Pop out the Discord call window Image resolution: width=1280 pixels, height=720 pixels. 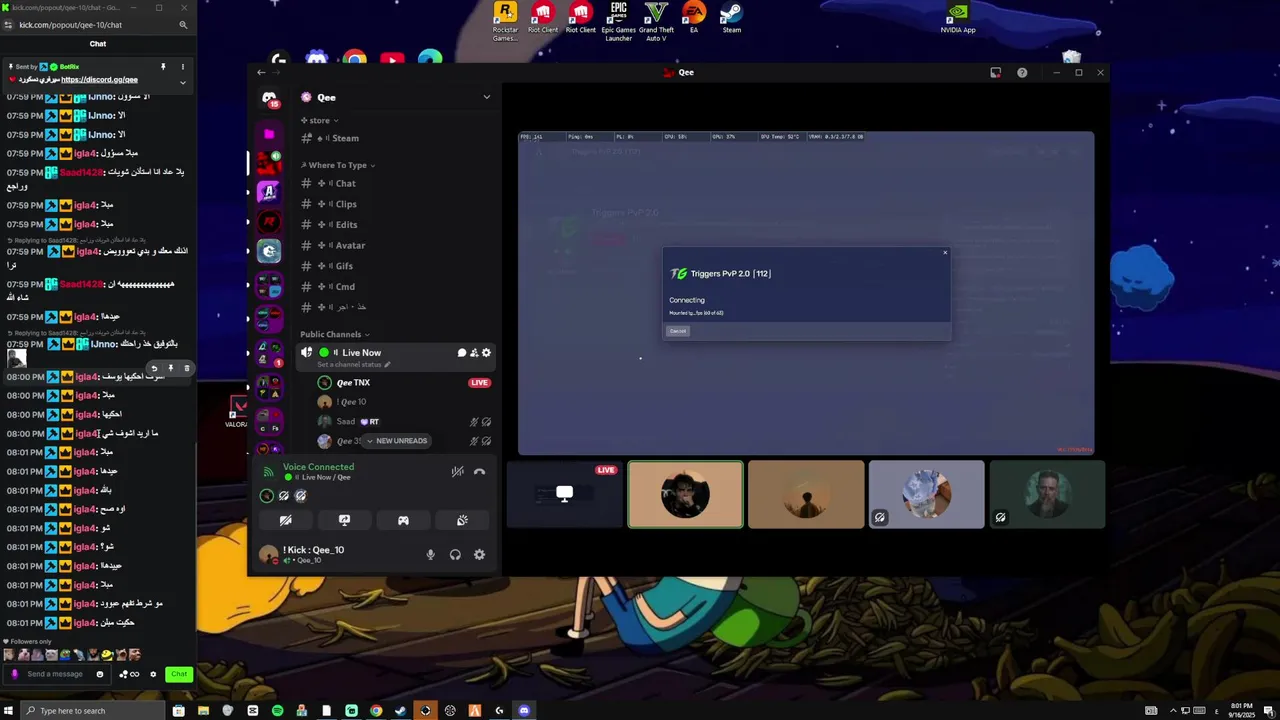[x=995, y=73]
